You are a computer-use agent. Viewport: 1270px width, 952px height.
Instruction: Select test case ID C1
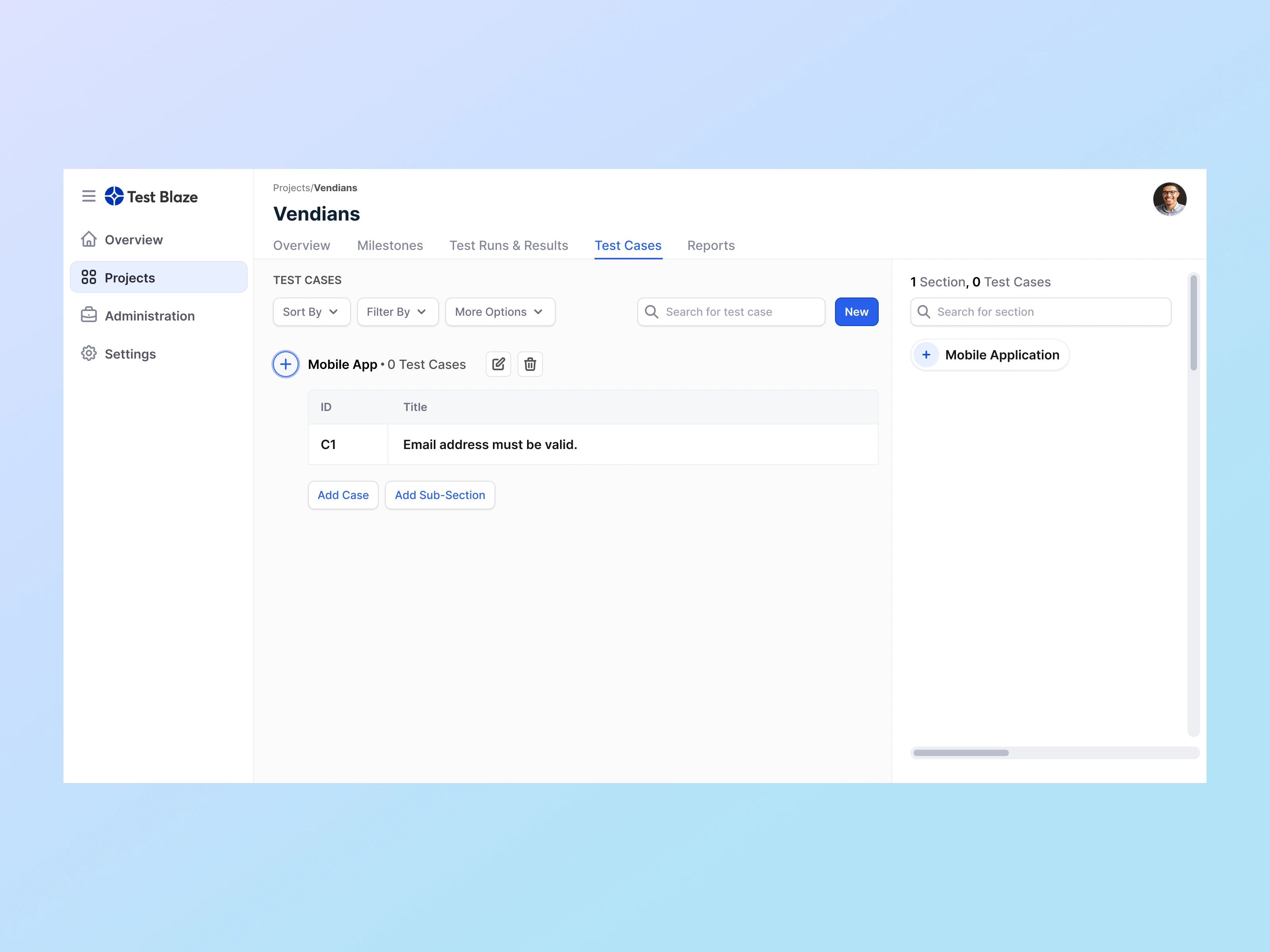pos(328,445)
